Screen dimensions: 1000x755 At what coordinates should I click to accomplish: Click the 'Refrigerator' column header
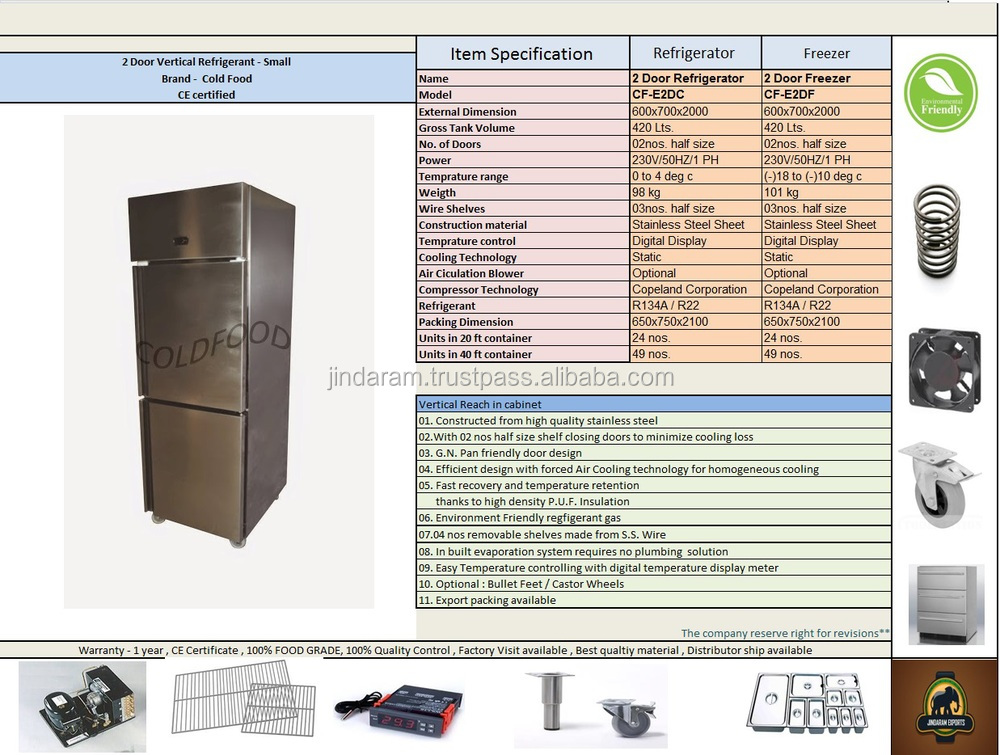click(x=694, y=53)
